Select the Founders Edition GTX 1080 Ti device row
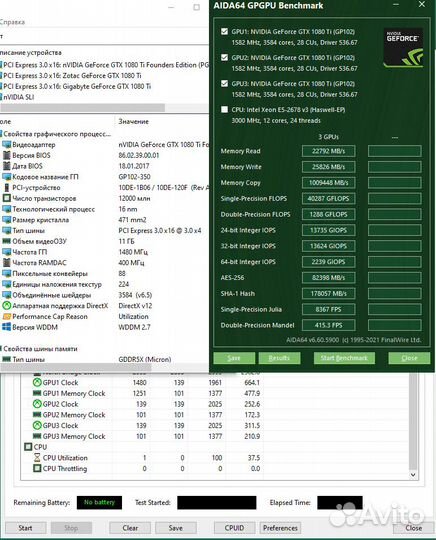436x540 pixels. click(x=104, y=65)
